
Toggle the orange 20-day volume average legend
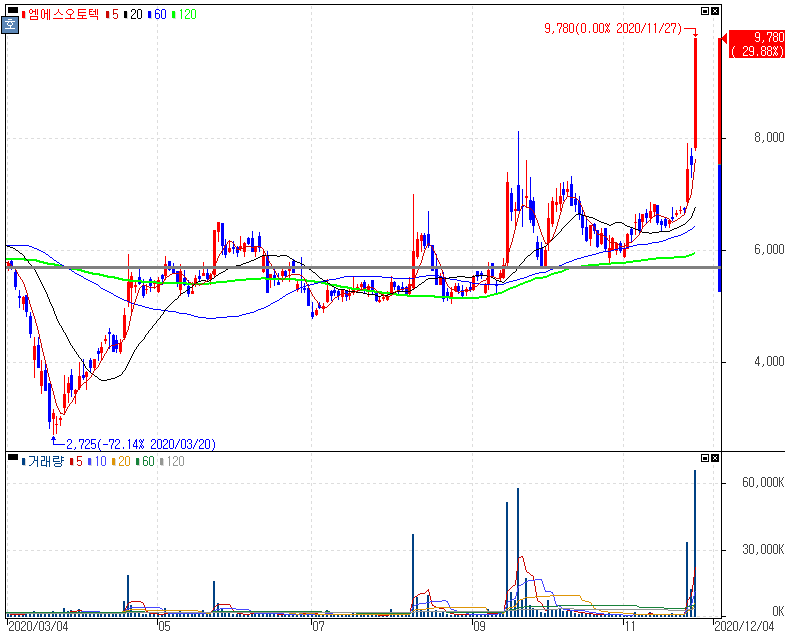pos(121,461)
